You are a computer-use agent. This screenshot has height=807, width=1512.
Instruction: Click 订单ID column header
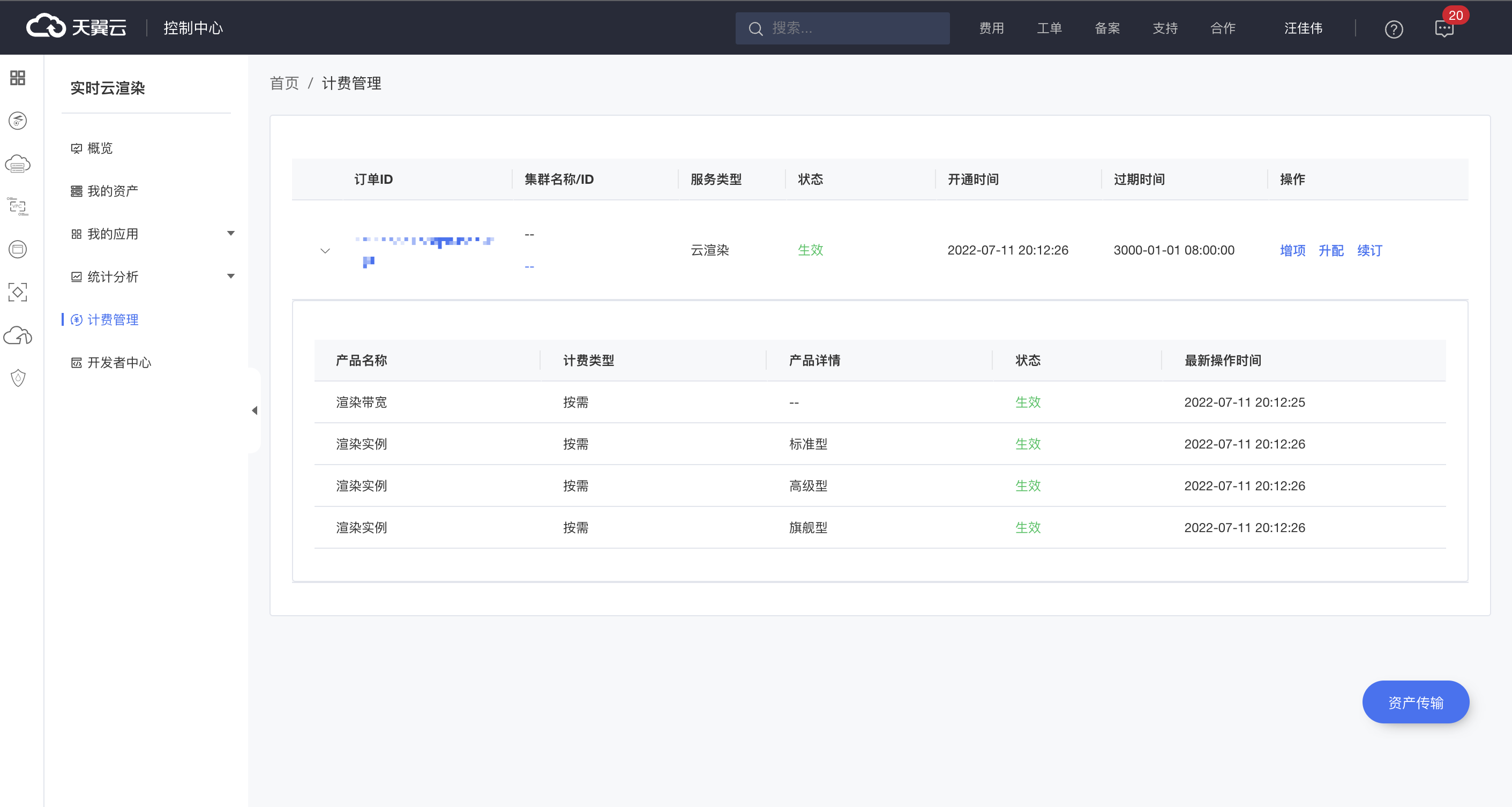(373, 179)
